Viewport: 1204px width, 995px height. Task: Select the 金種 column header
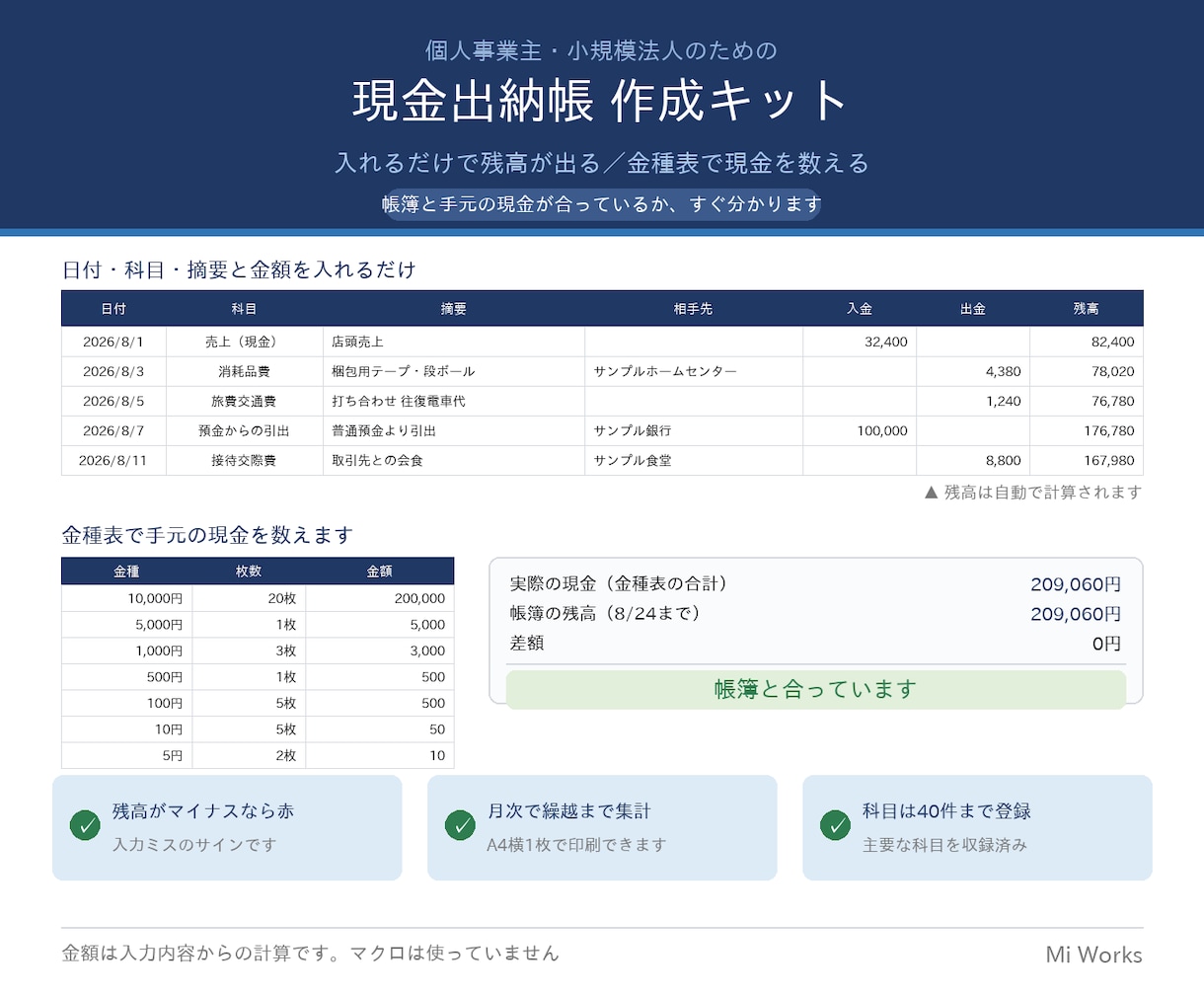(x=126, y=572)
